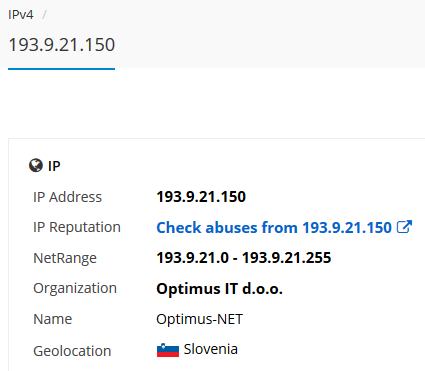Click NetRange value 193.9.21.0 - 193.9.21.255
Image resolution: width=425 pixels, height=371 pixels.
pos(244,258)
